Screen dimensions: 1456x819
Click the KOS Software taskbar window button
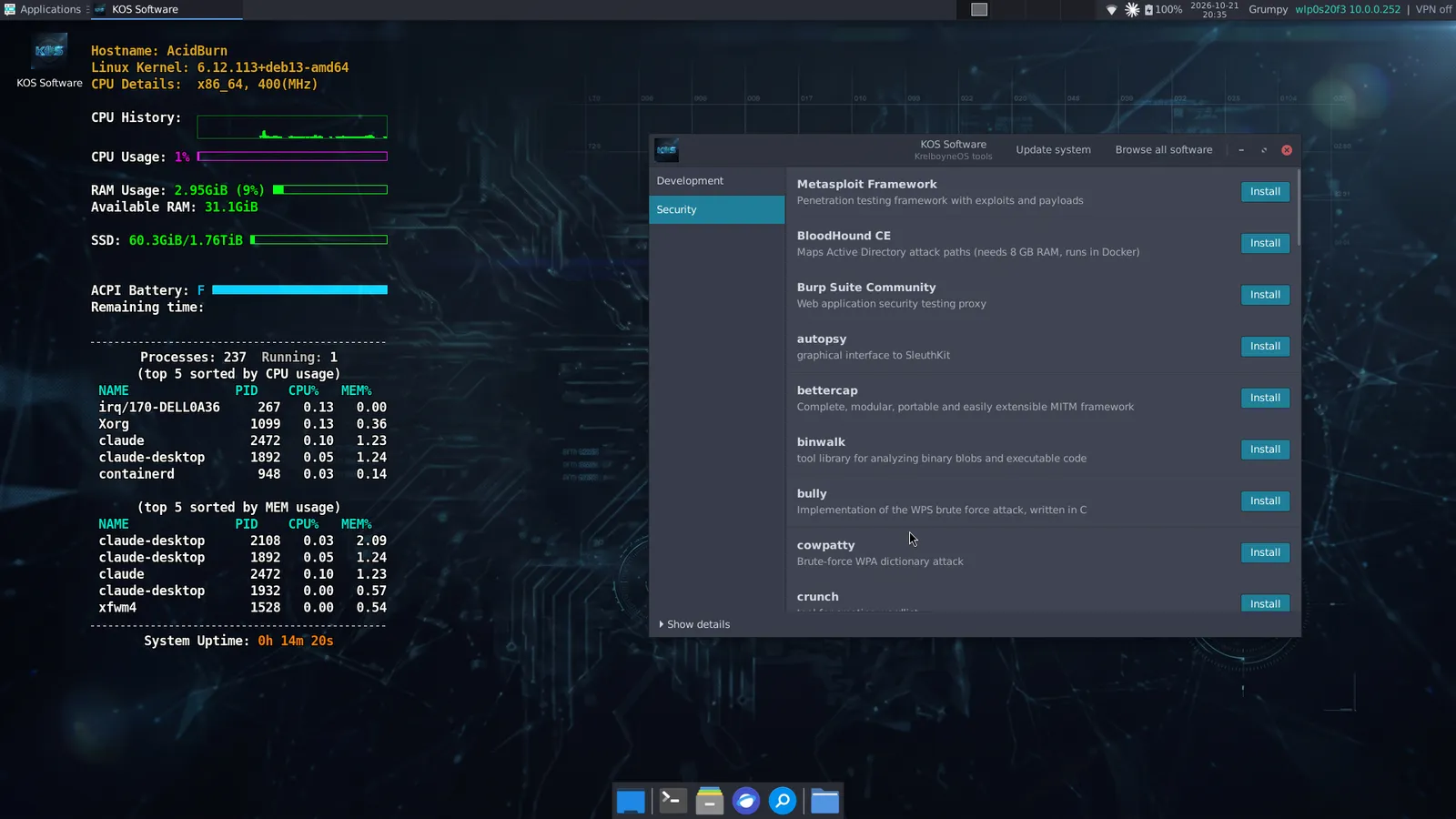(x=167, y=9)
